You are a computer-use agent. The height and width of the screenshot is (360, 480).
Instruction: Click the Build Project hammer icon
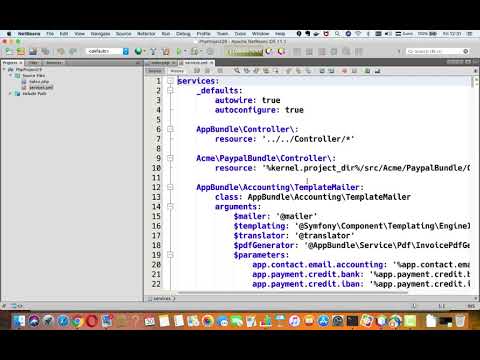[153, 51]
